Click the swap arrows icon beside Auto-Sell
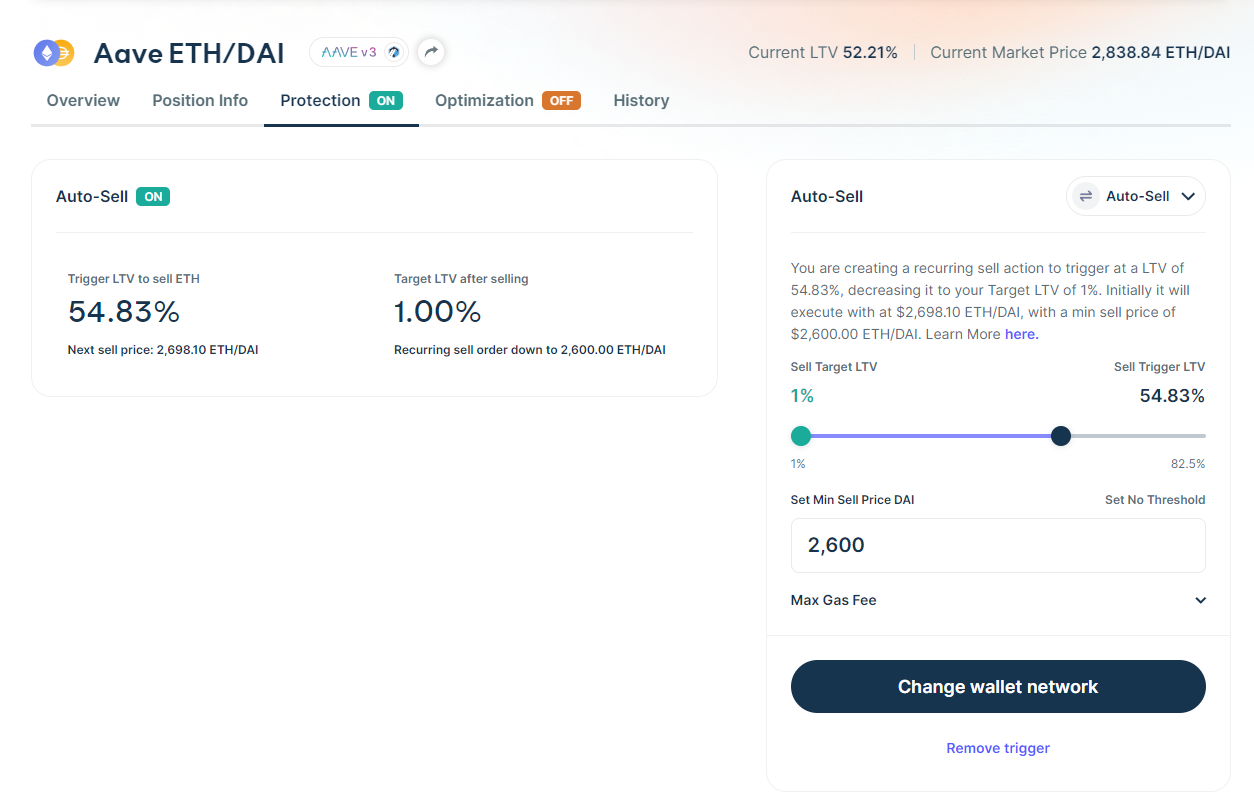Screen dimensions: 1254x812 (1085, 196)
